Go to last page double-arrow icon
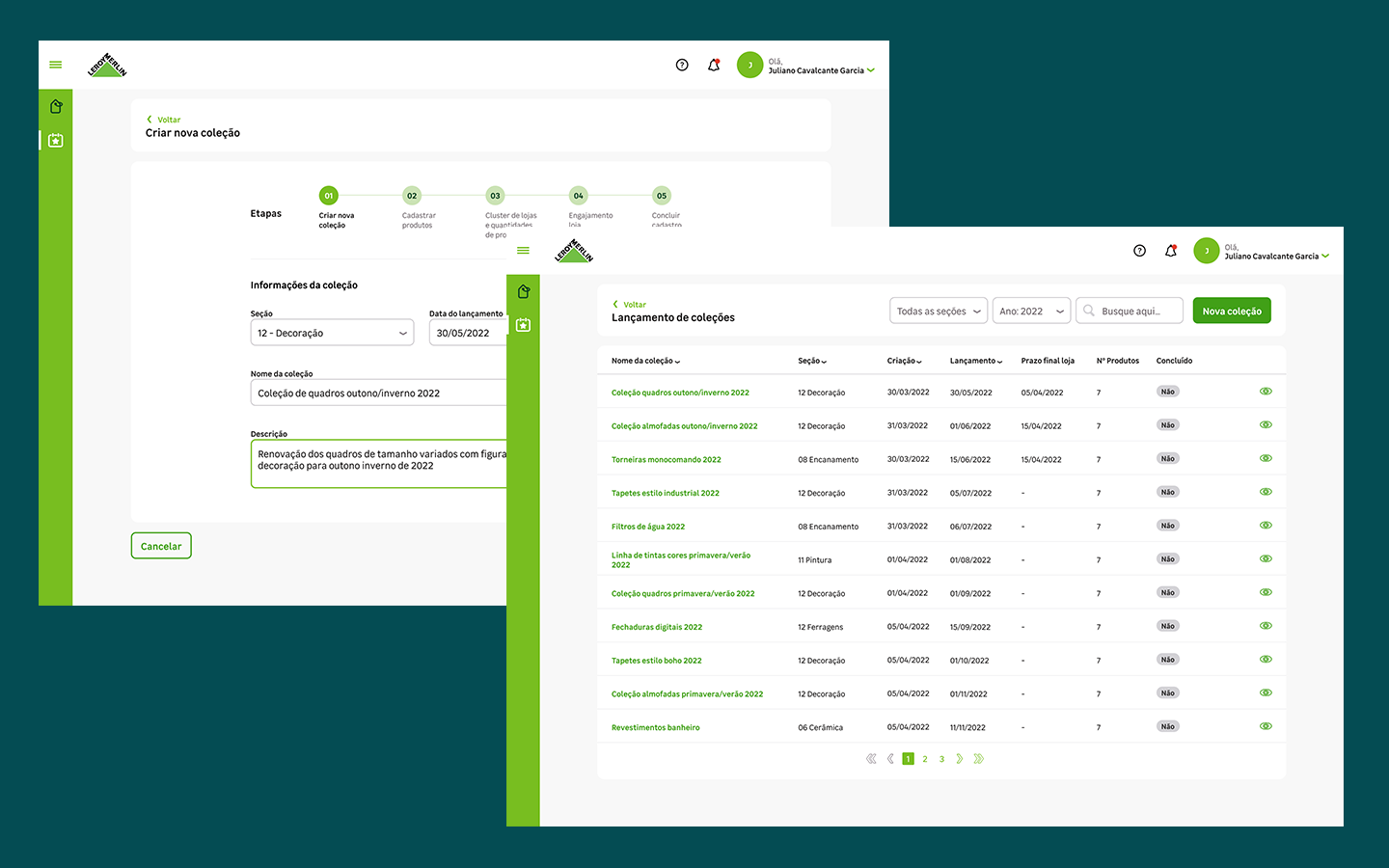 (x=978, y=759)
